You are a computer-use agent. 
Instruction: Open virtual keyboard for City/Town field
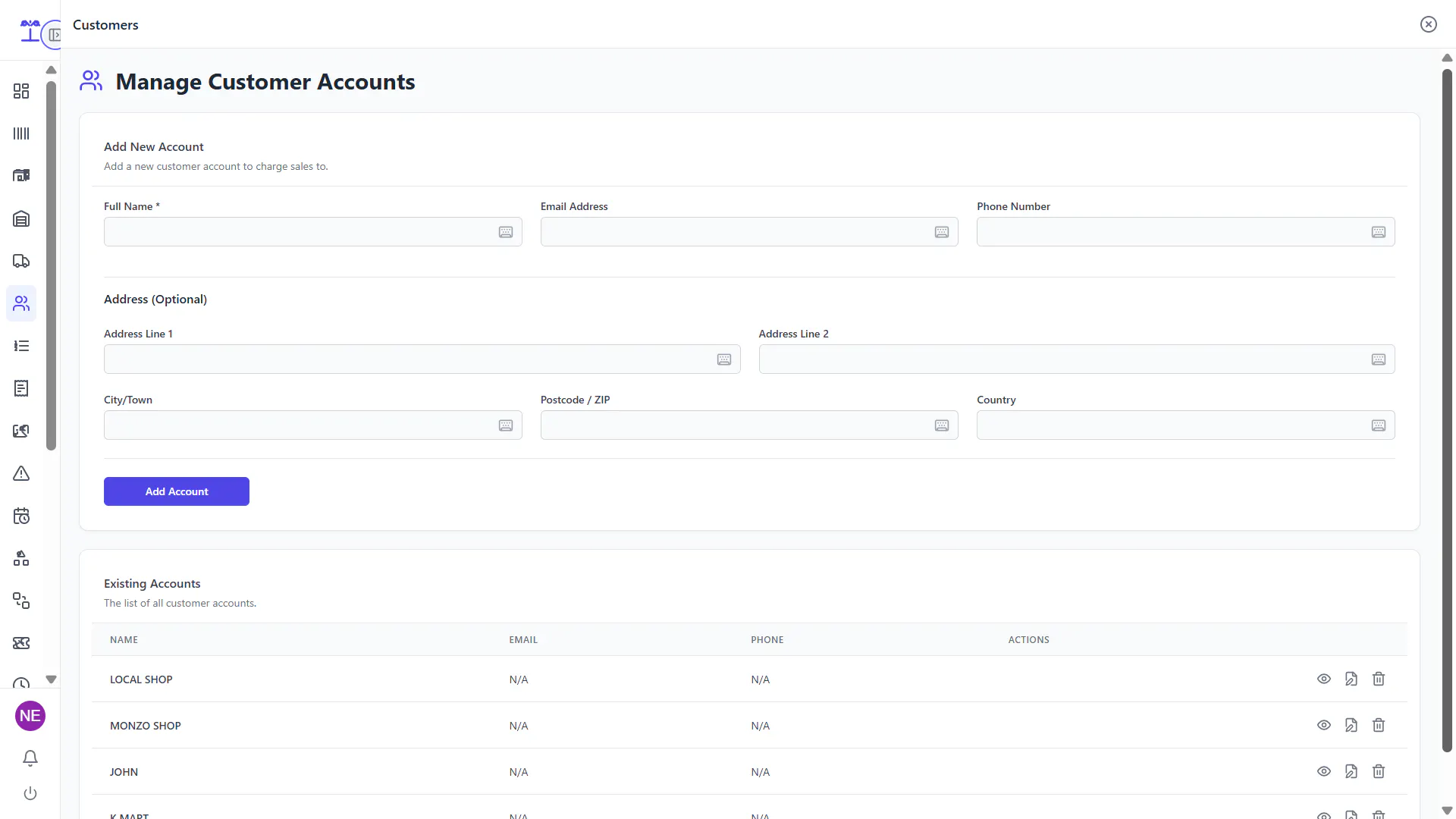(x=506, y=425)
